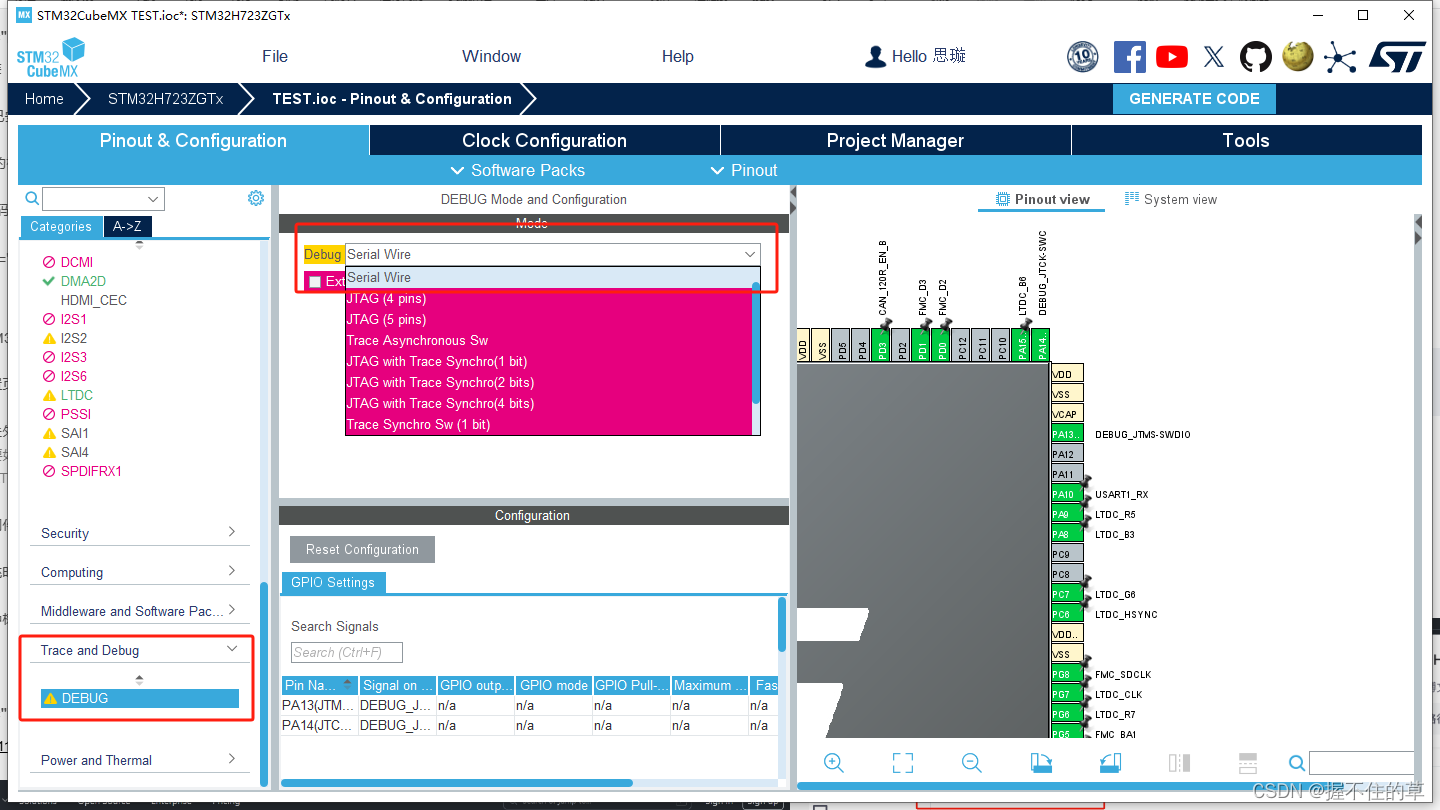Switch to Project Manager tab
The height and width of the screenshot is (810, 1440).
tap(895, 140)
